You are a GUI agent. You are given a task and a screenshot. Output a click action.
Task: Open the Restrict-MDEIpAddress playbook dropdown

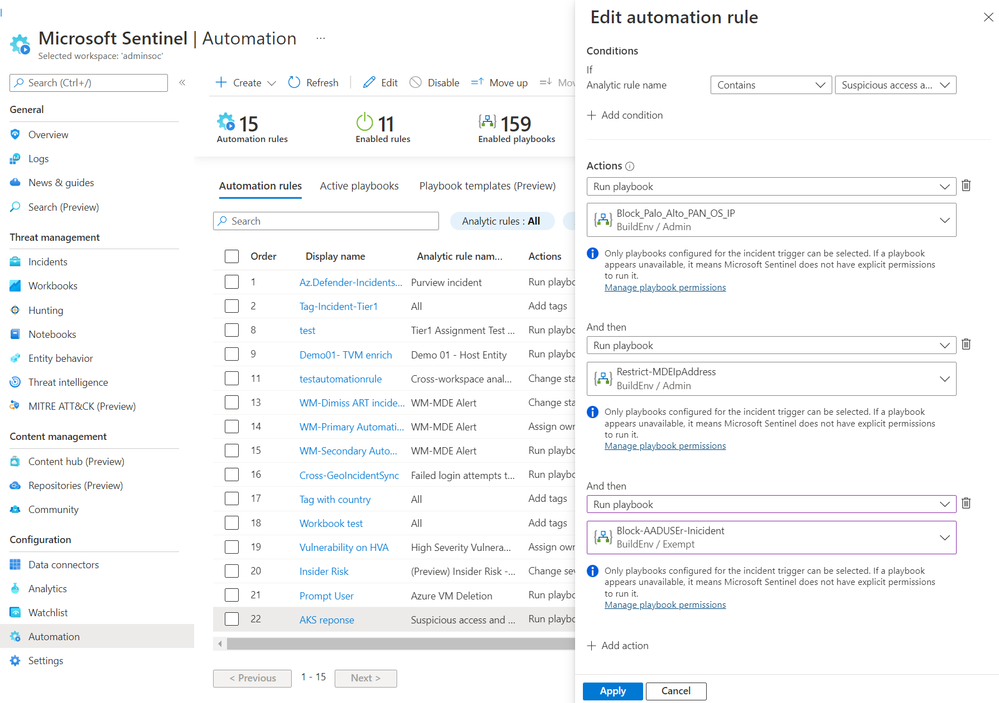tap(771, 379)
